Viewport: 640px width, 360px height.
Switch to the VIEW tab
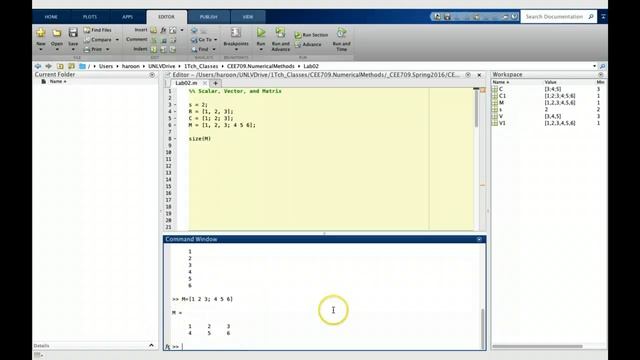point(248,17)
